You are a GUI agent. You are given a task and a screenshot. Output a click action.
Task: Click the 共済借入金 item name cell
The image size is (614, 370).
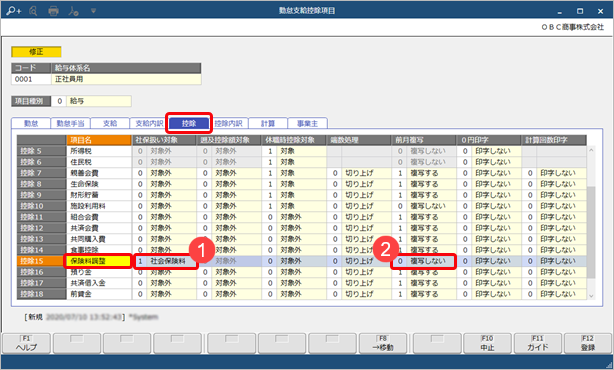pyautogui.click(x=99, y=283)
